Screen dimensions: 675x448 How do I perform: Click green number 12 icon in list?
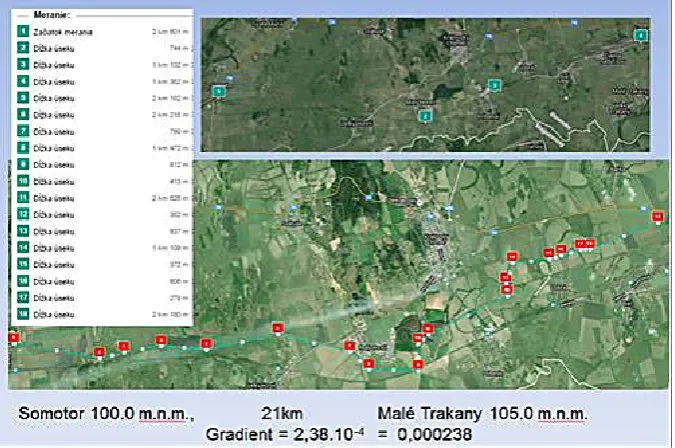click(23, 214)
